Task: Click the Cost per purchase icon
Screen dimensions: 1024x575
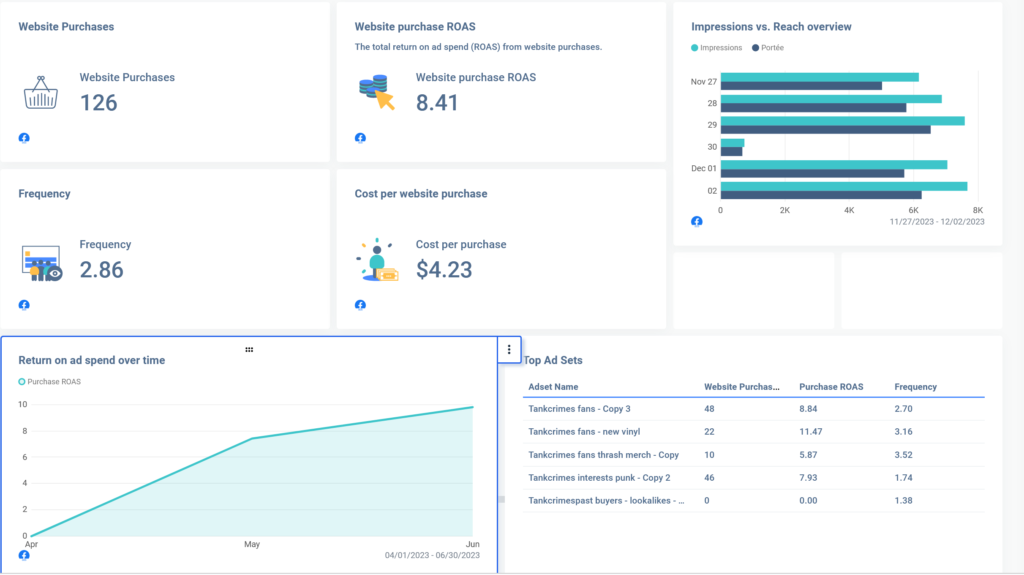Action: [377, 261]
